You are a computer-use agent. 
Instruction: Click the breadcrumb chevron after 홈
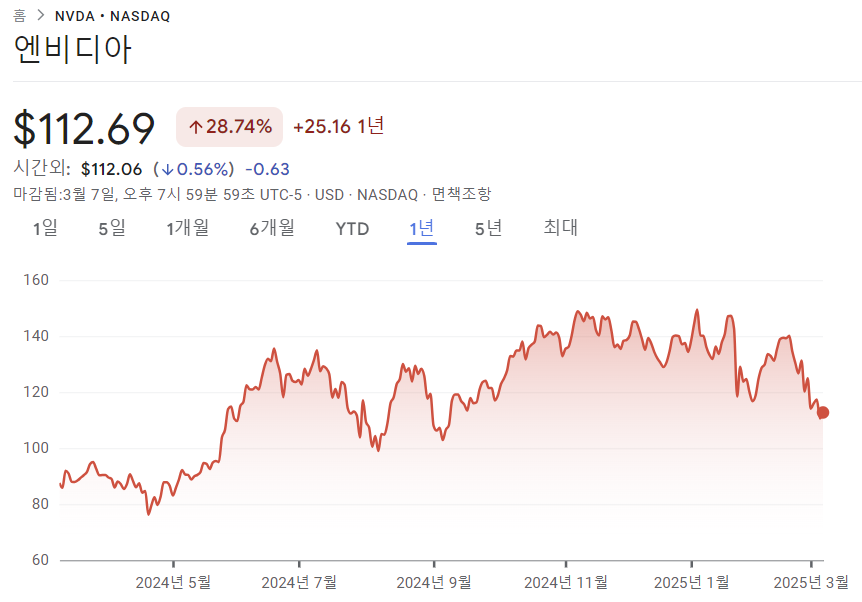click(x=41, y=15)
